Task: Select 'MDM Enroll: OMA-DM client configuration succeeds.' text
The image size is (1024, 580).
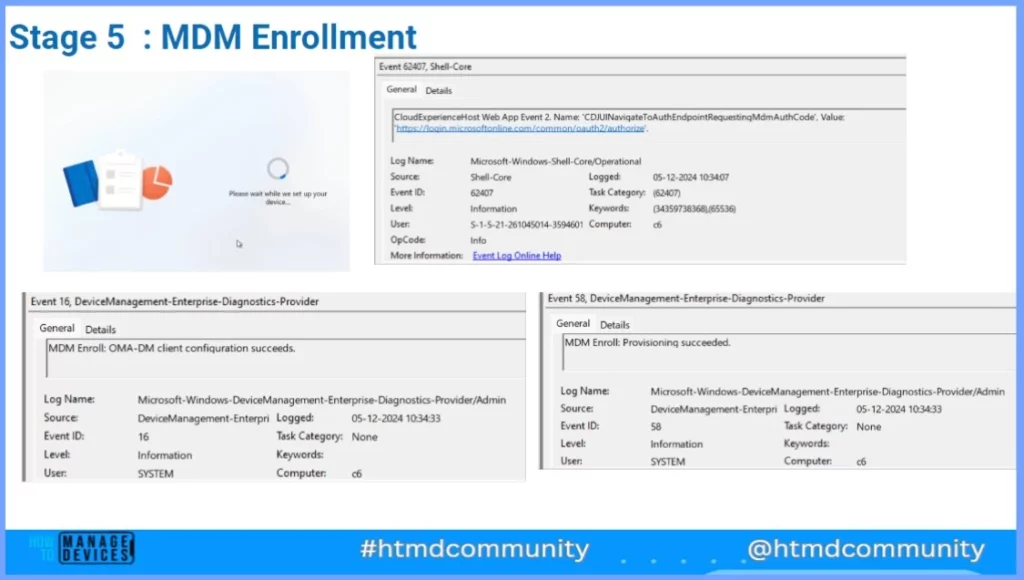Action: [x=172, y=348]
